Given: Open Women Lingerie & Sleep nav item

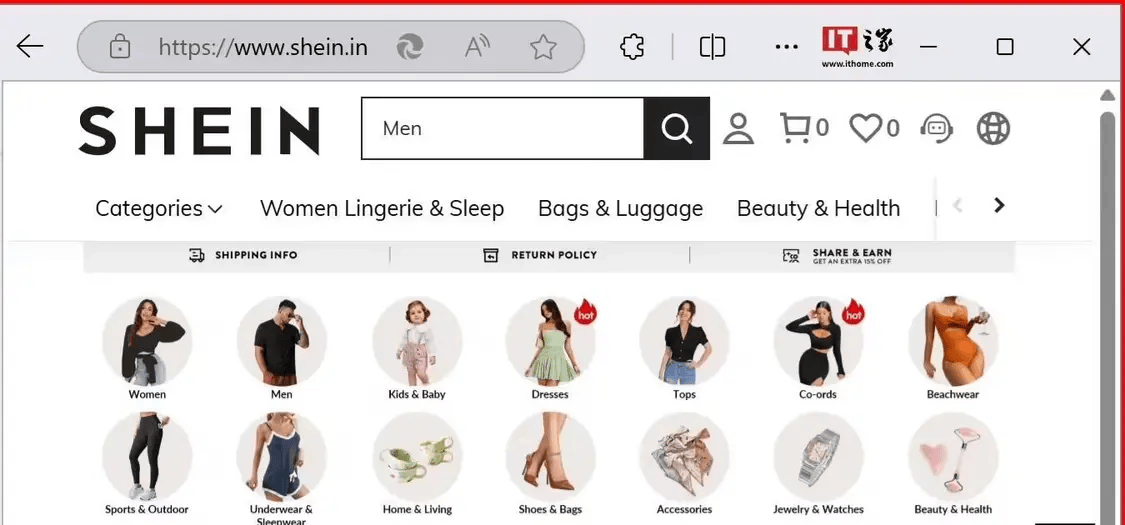Looking at the screenshot, I should tap(382, 208).
